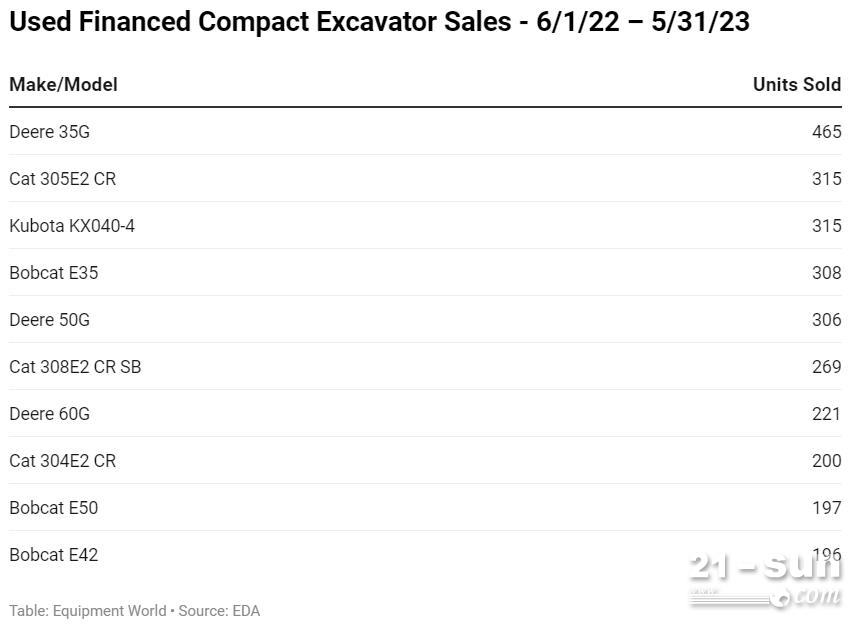Image resolution: width=853 pixels, height=624 pixels.
Task: Click the Make/Model column header
Action: pos(63,84)
